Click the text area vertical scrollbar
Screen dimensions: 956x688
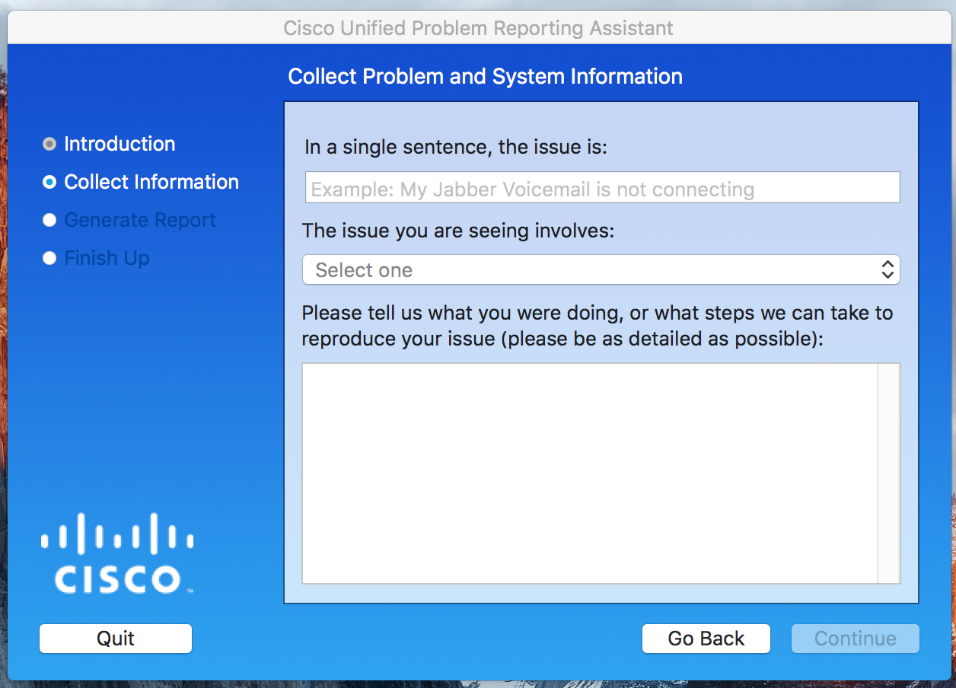[889, 473]
